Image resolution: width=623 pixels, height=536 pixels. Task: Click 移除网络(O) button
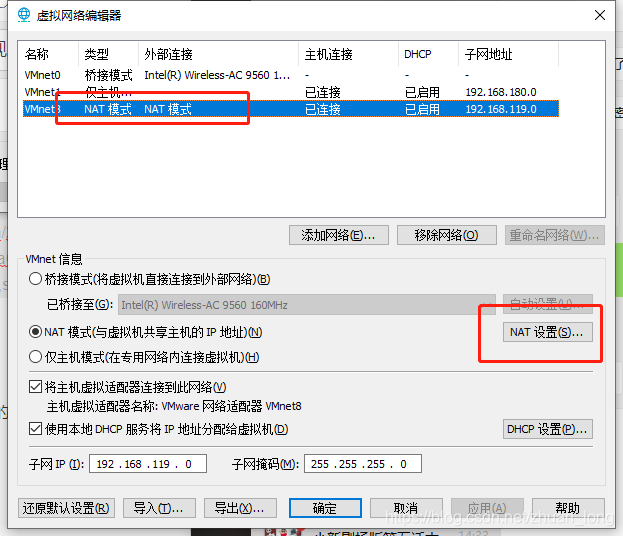point(447,235)
